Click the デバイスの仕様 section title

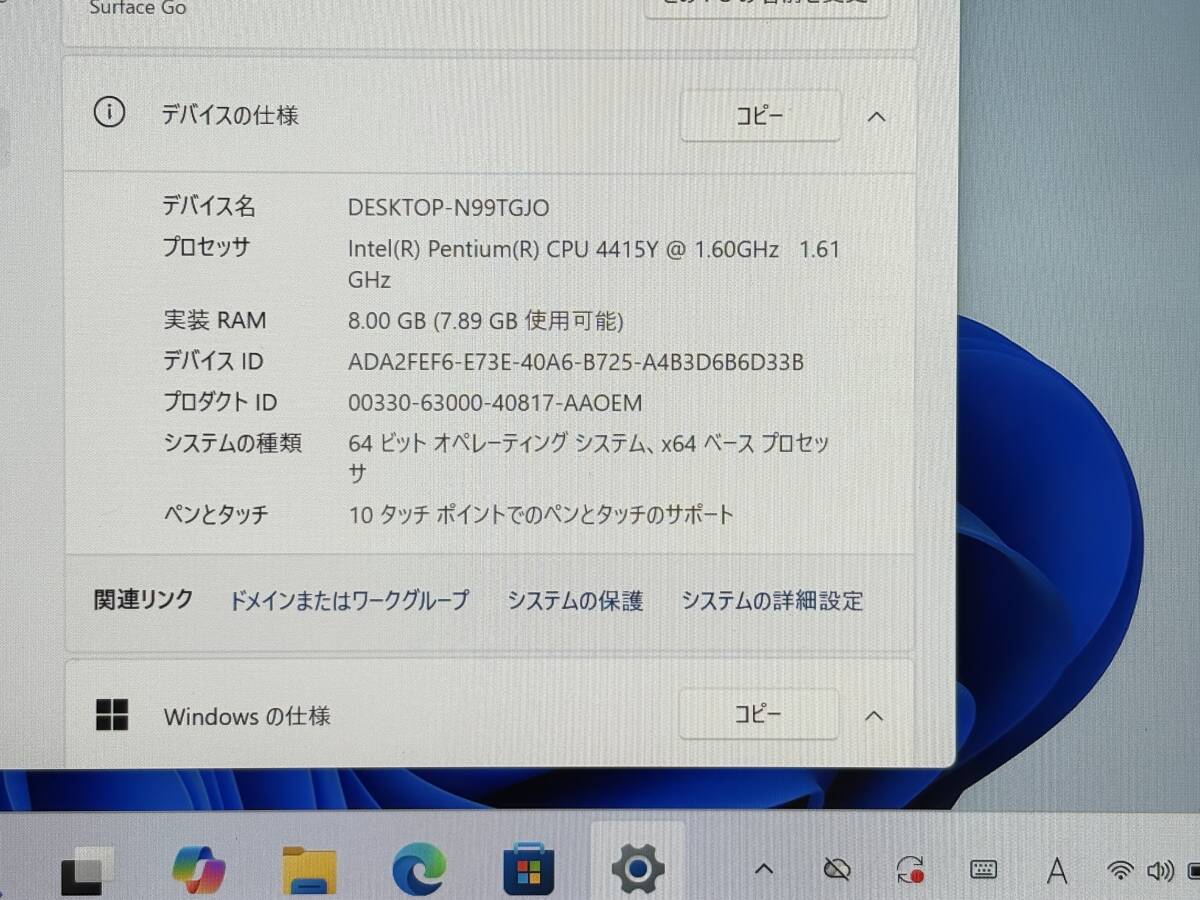pyautogui.click(x=231, y=115)
